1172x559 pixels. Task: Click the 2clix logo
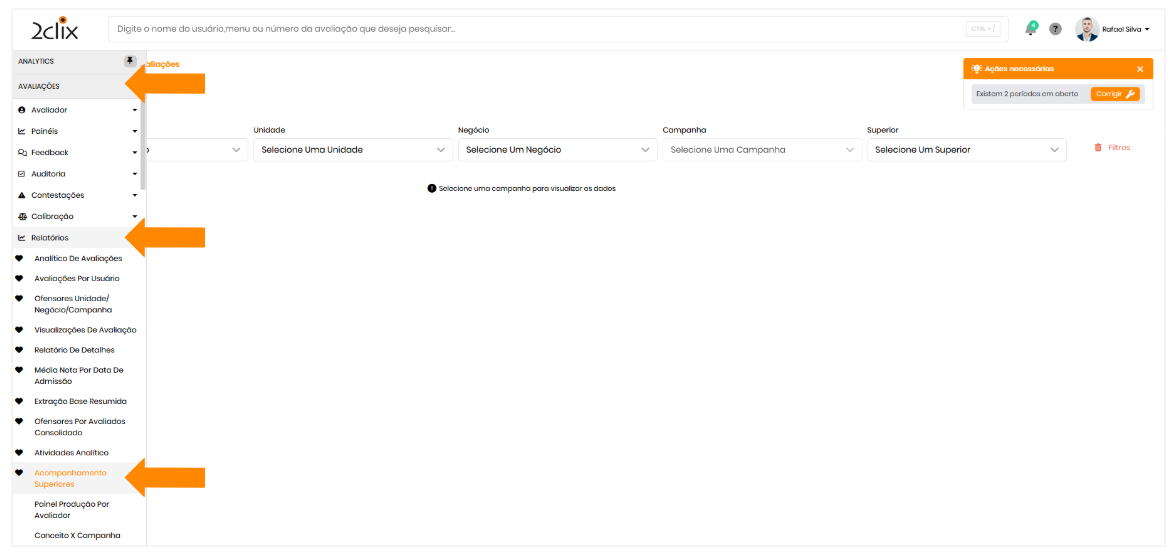pyautogui.click(x=54, y=29)
